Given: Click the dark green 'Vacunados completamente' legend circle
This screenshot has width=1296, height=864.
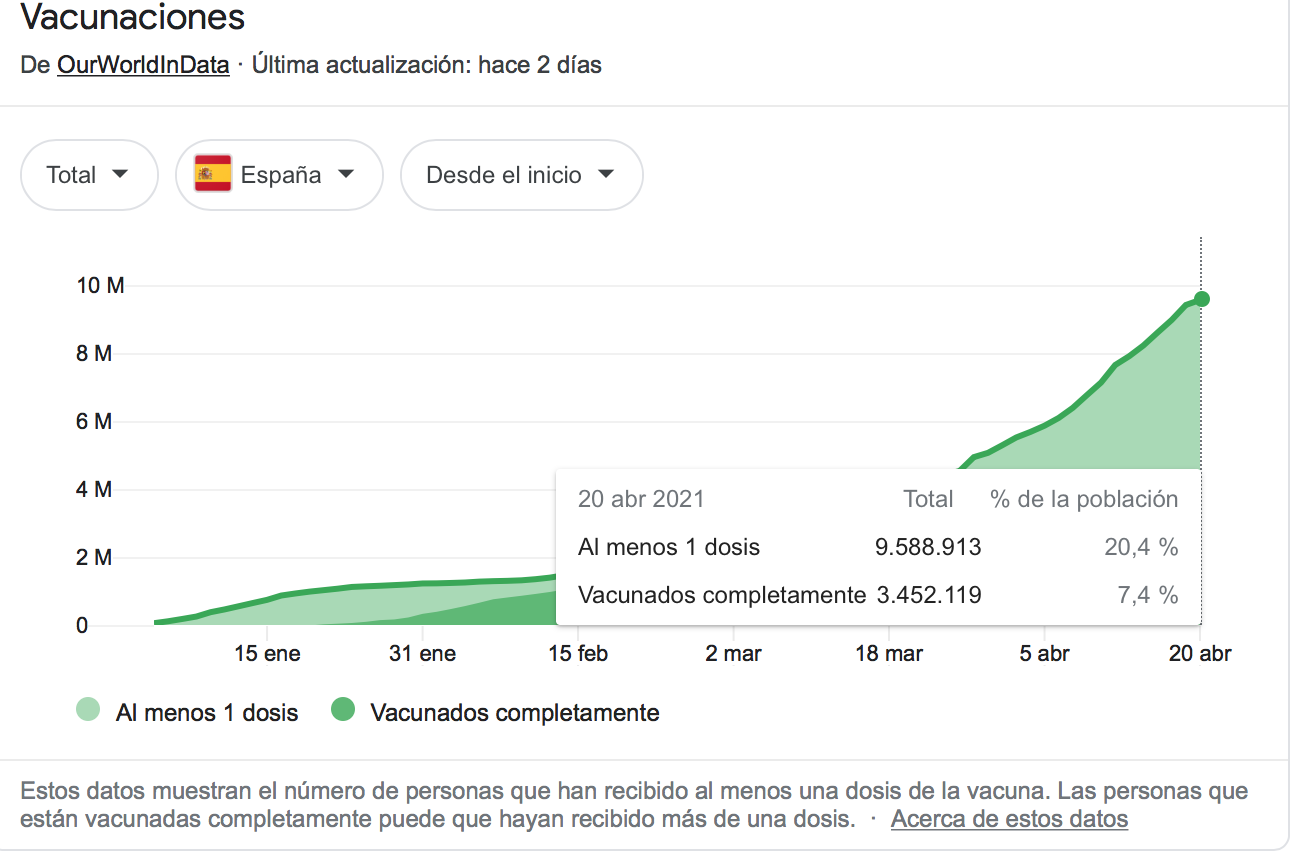Looking at the screenshot, I should point(344,711).
